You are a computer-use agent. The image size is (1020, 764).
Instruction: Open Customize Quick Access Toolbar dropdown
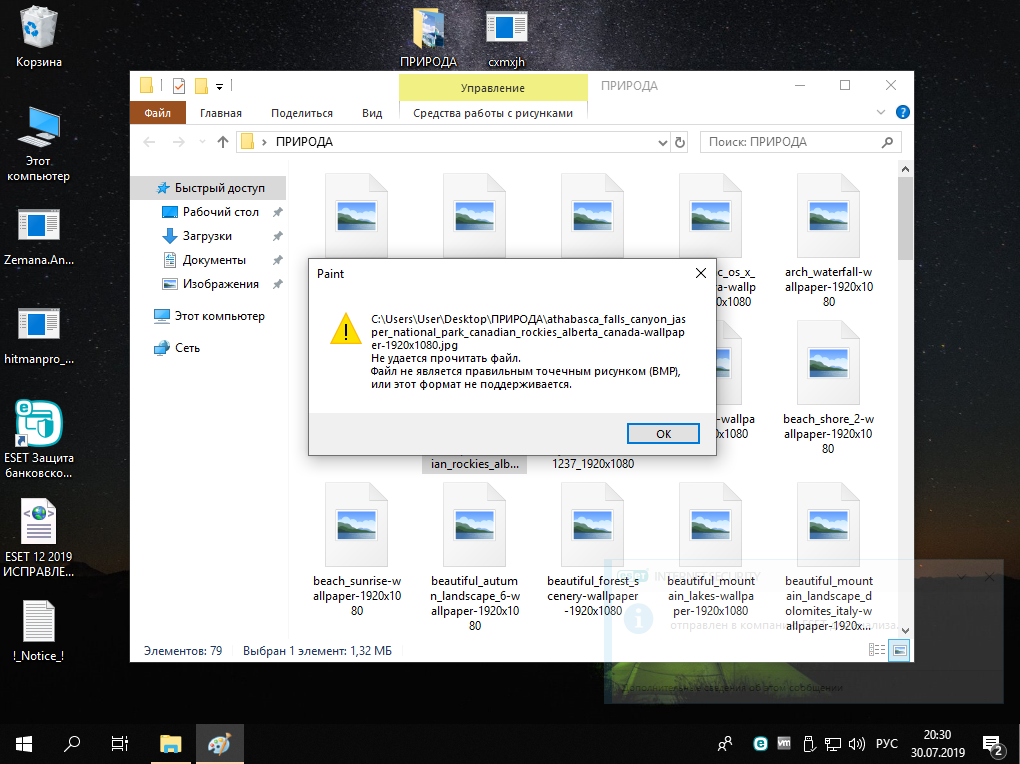point(219,86)
